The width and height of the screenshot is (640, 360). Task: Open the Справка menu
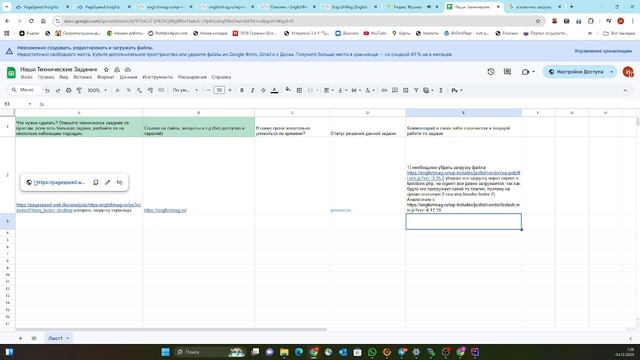(221, 77)
